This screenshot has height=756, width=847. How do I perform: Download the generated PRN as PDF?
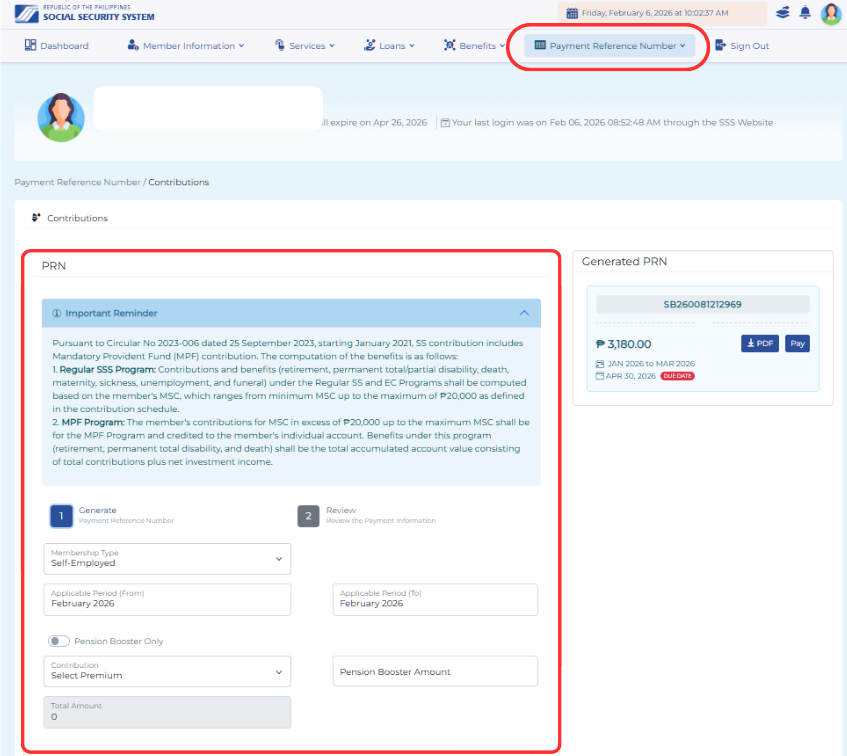pyautogui.click(x=760, y=343)
